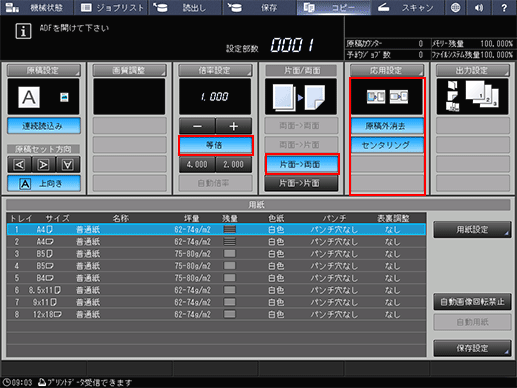The height and width of the screenshot is (388, 517).
Task: Tap the plus zoom ratio button
Action: coord(234,126)
